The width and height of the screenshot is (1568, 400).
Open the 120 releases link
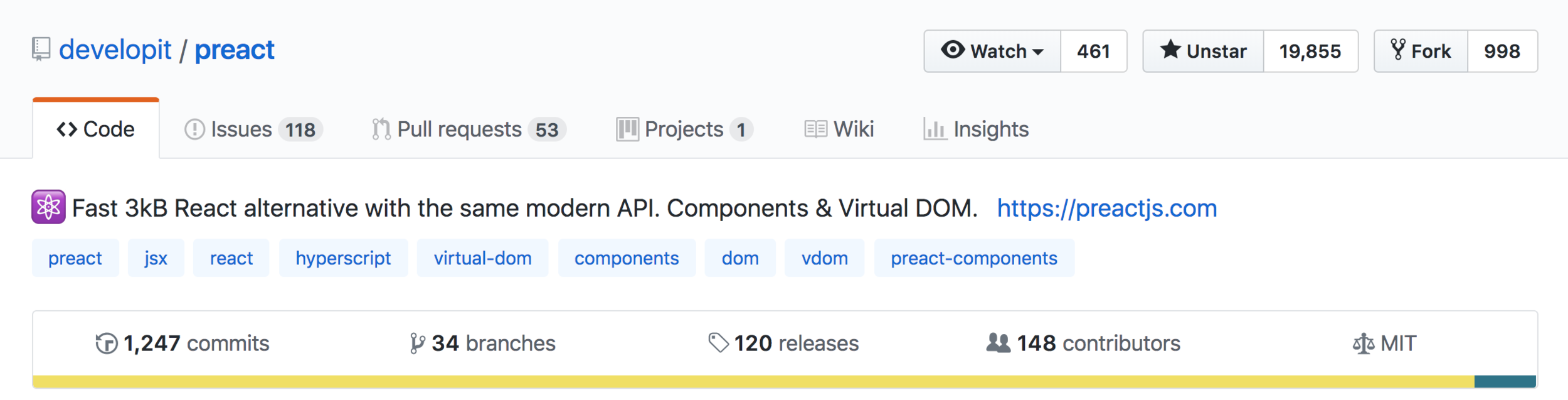point(783,343)
